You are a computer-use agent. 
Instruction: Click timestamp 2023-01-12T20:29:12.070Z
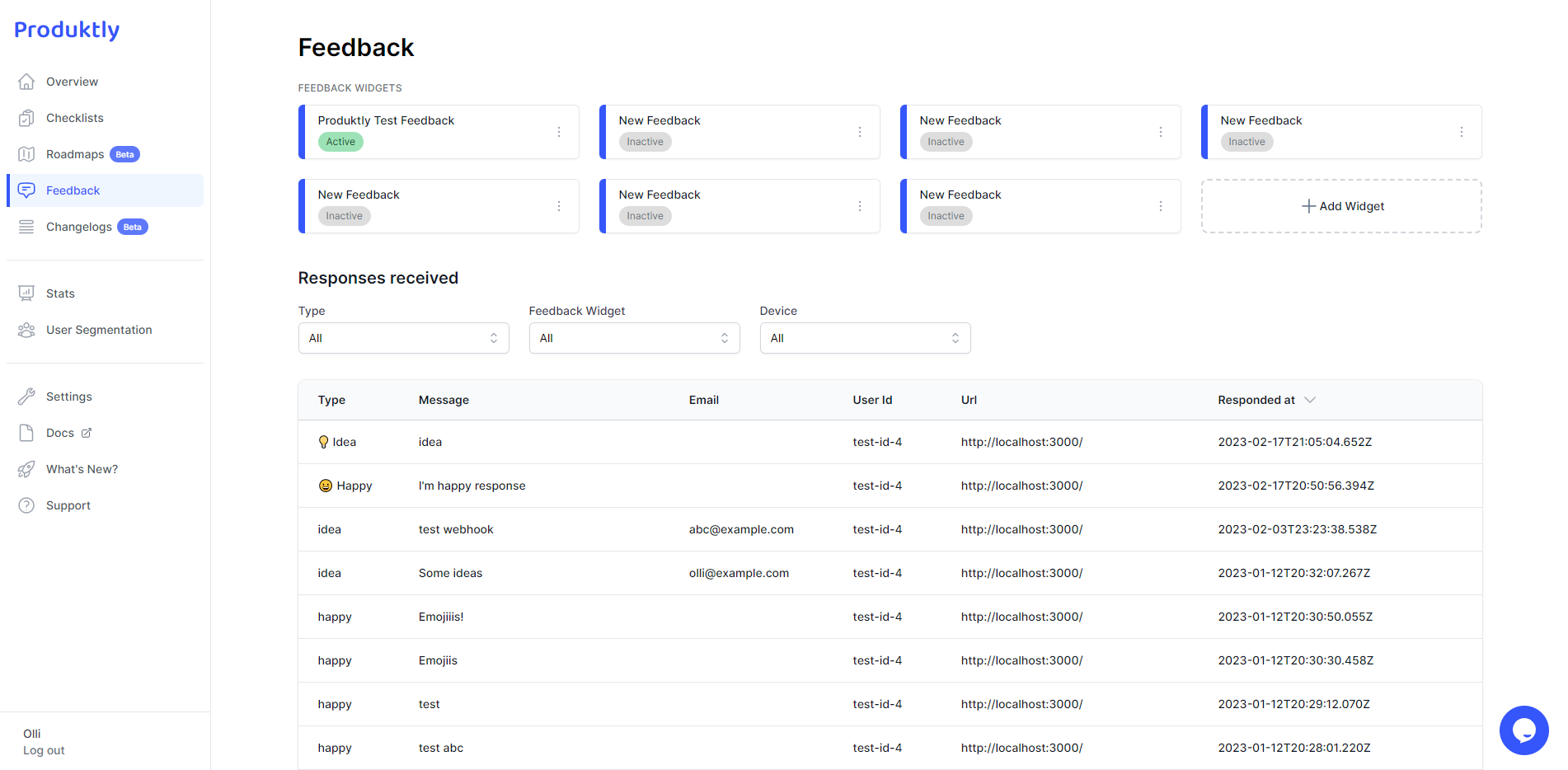tap(1294, 704)
